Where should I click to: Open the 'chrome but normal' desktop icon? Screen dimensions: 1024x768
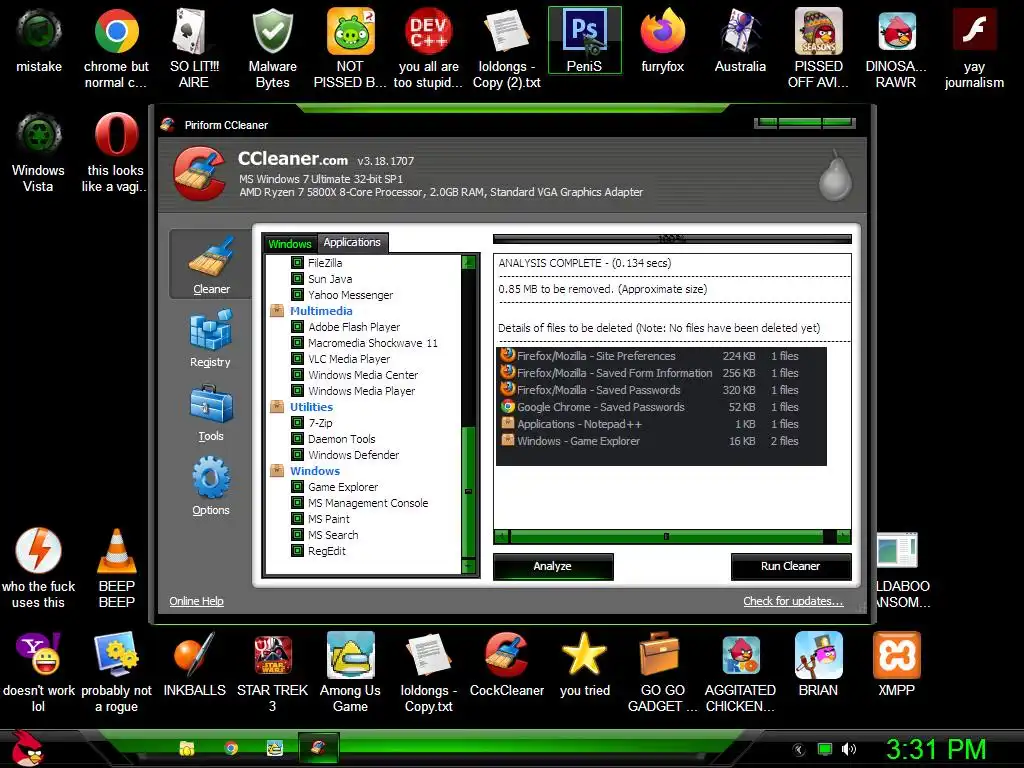pos(116,49)
